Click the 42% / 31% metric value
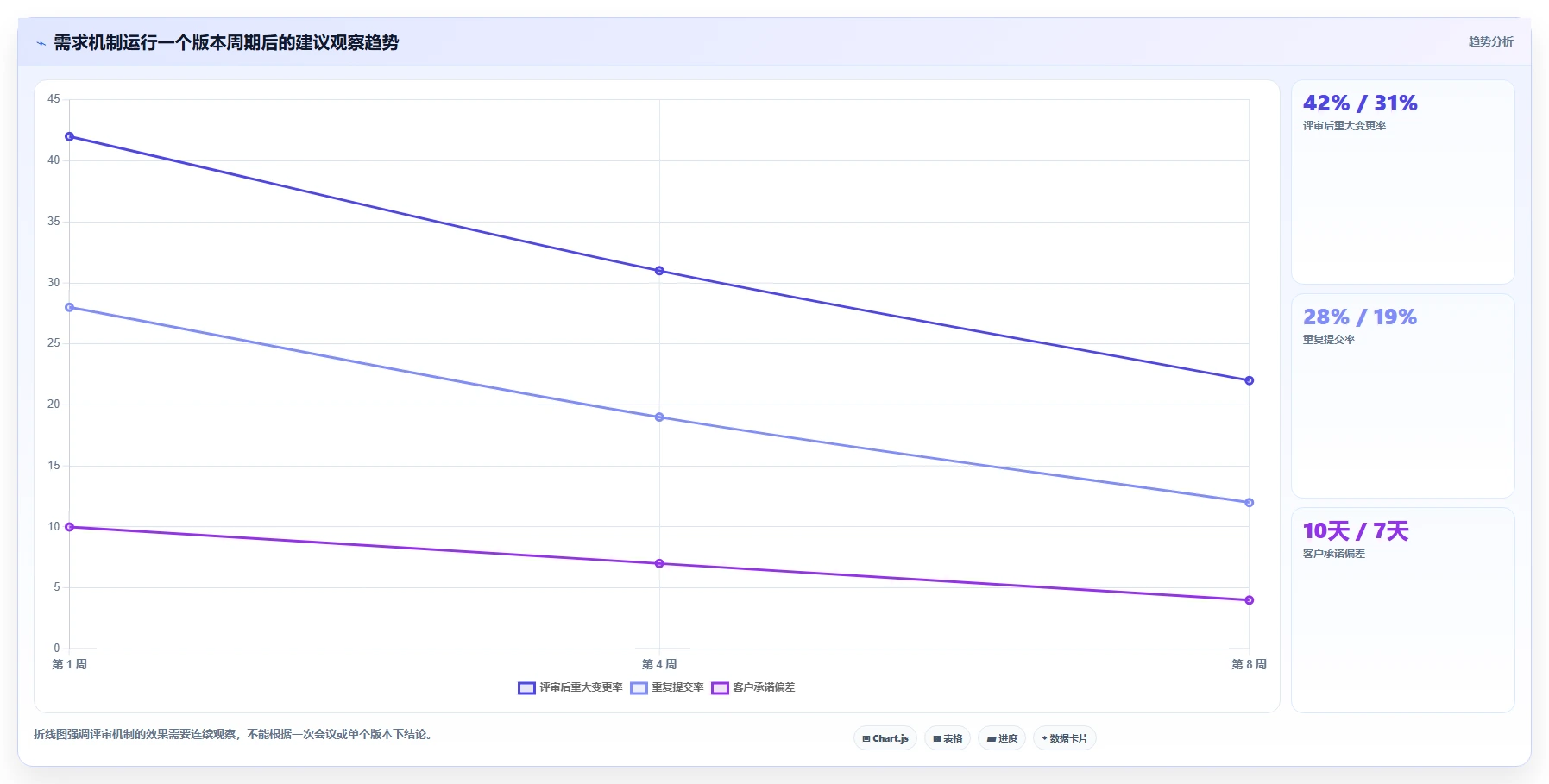Viewport: 1549px width, 784px height. click(x=1360, y=103)
